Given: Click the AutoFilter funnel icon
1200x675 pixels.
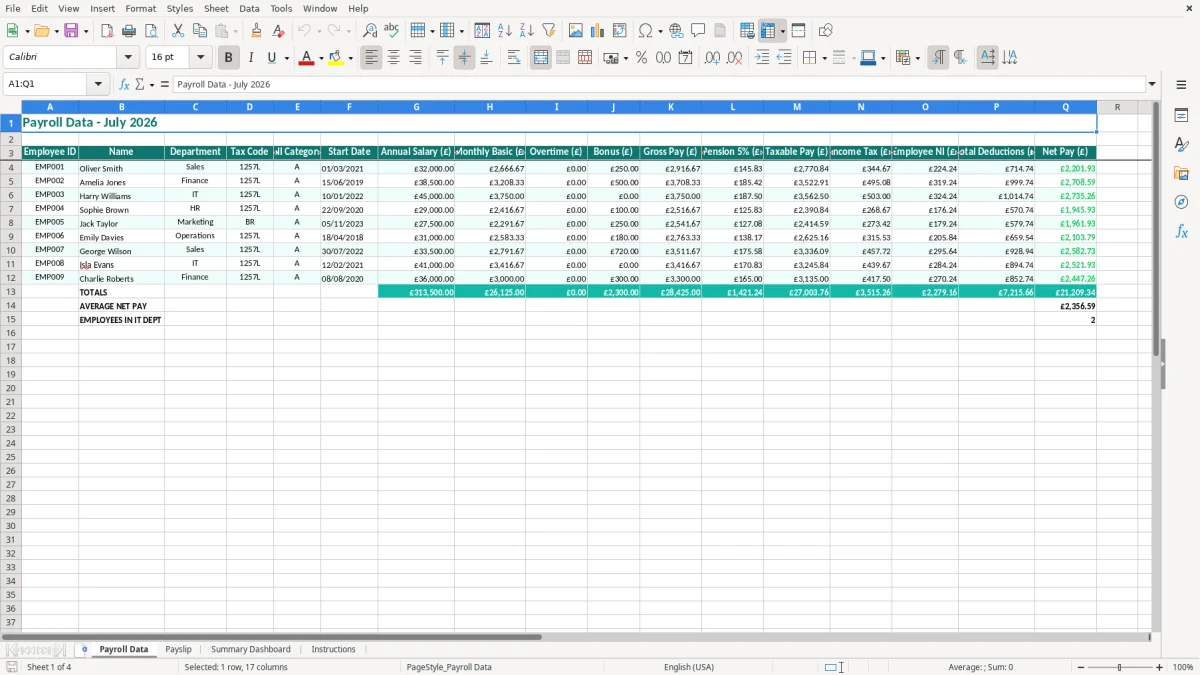Looking at the screenshot, I should [x=549, y=31].
